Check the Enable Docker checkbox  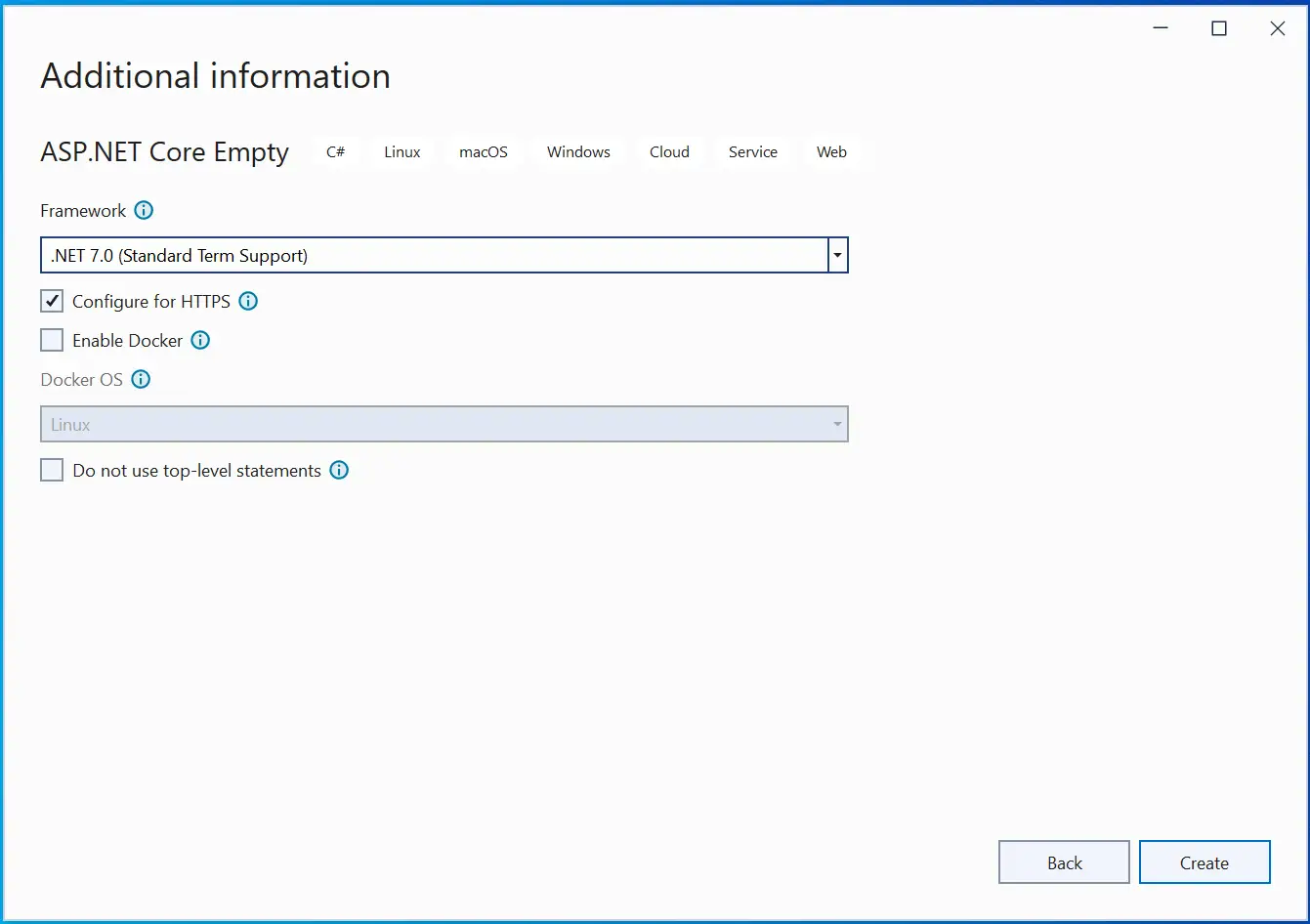click(52, 340)
